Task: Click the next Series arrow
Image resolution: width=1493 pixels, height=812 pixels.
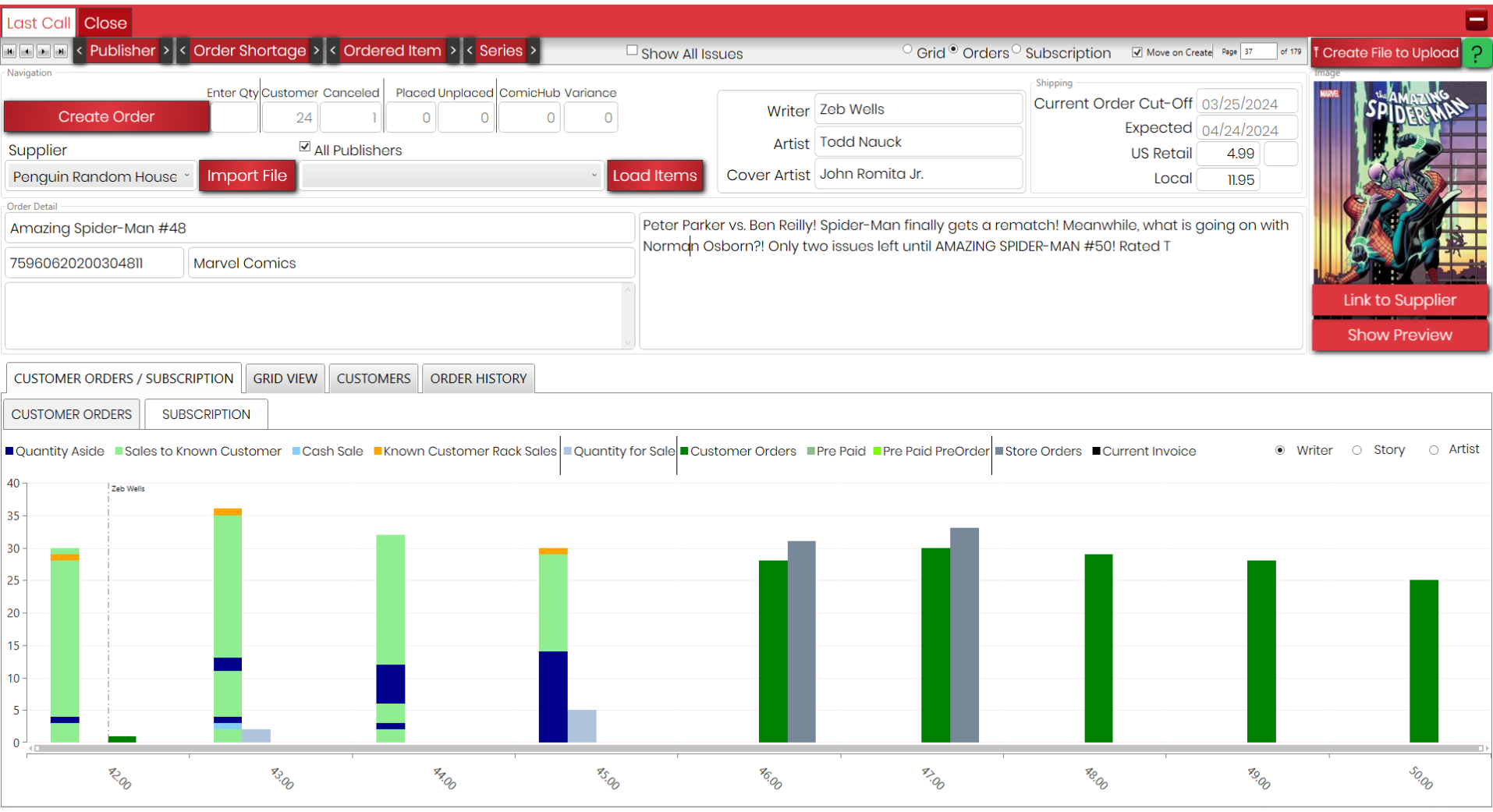Action: 534,51
